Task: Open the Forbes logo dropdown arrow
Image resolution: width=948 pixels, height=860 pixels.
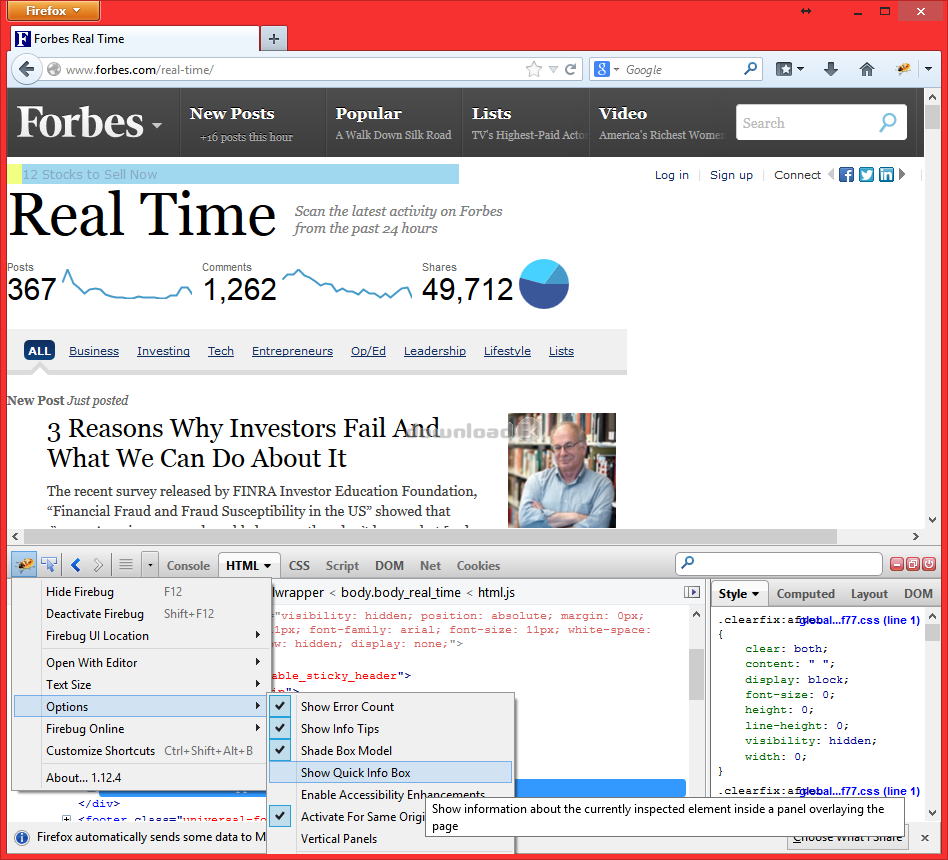Action: pos(157,125)
